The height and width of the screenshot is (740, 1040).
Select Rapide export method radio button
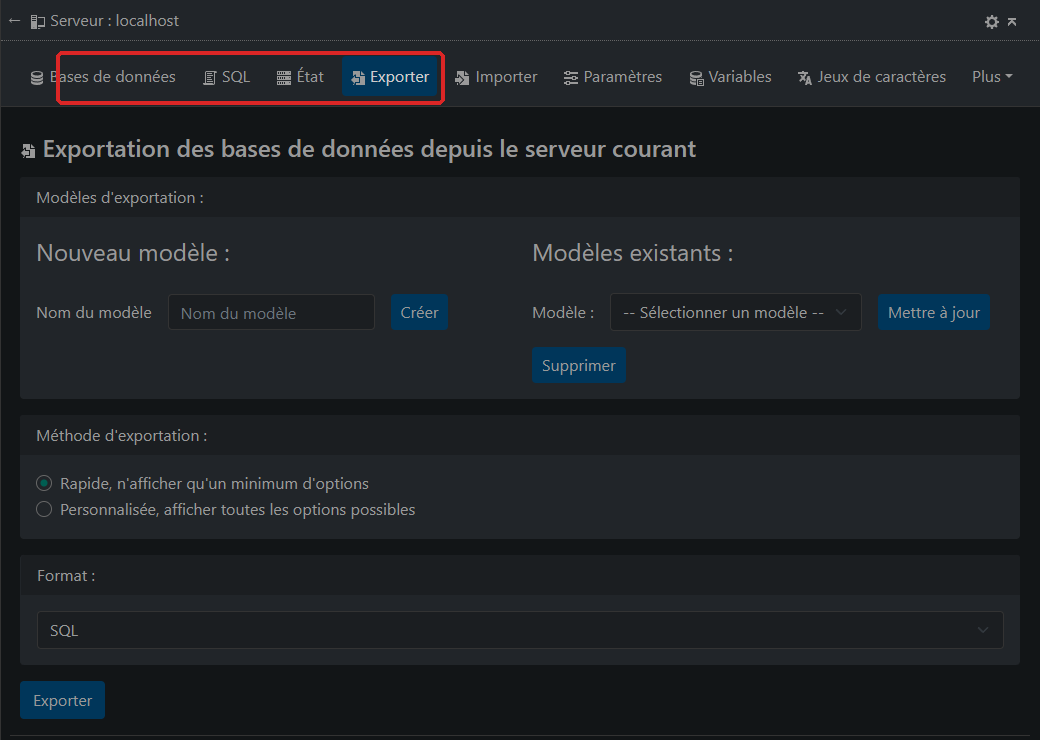44,483
